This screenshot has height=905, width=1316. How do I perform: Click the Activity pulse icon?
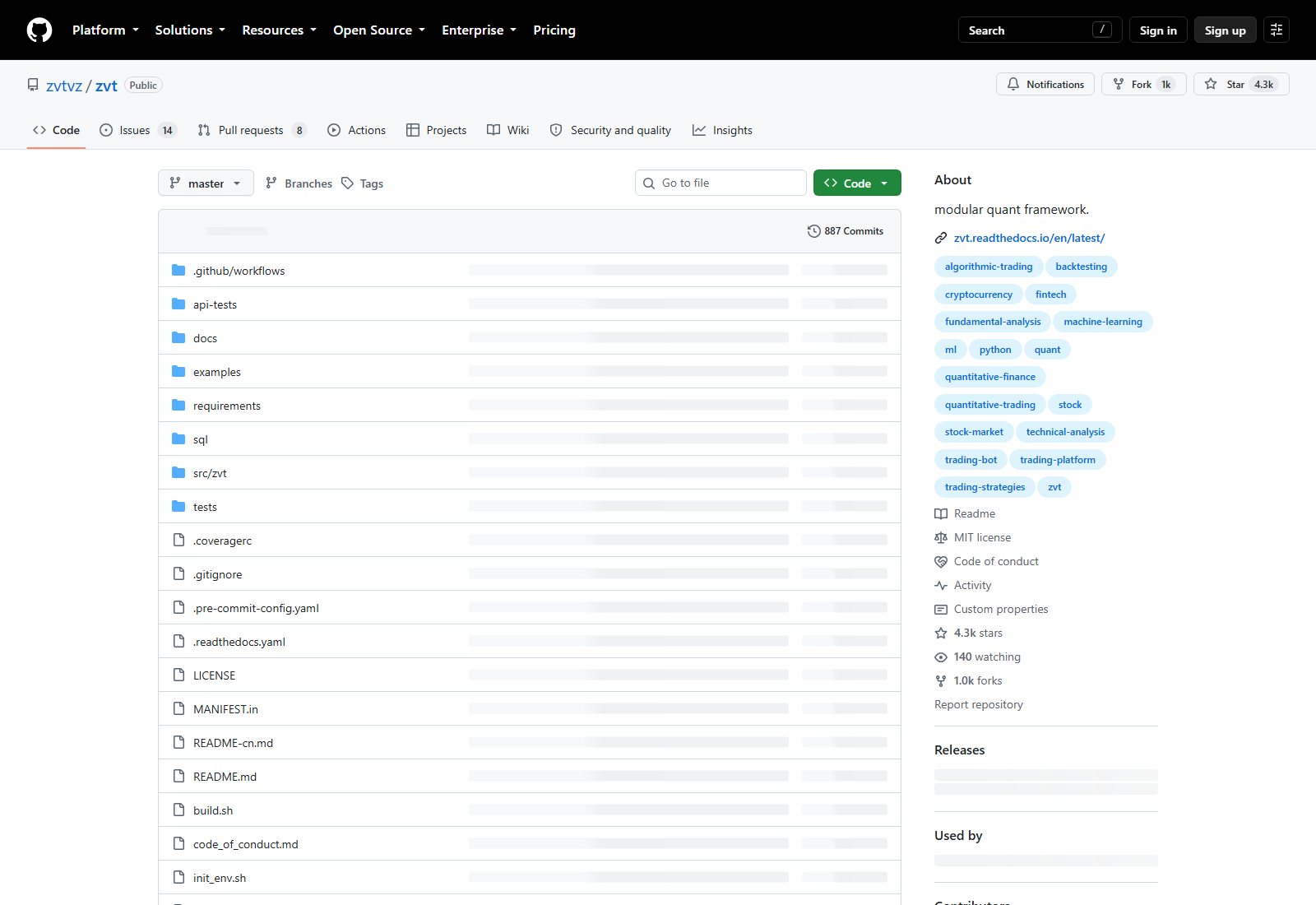point(941,586)
